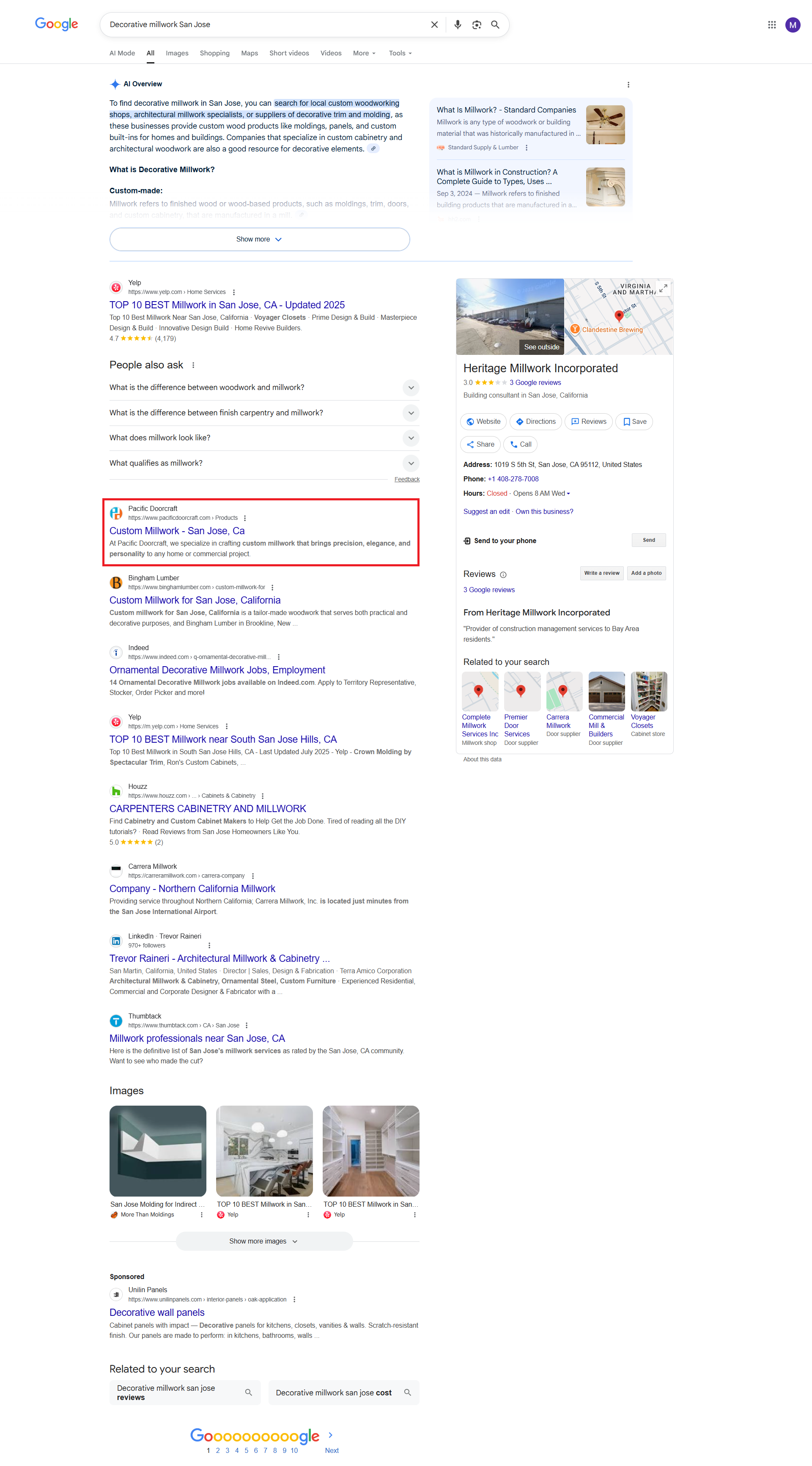Click the Voyager Closets thumbnail
Viewport: 812px width, 1466px height.
coord(649,692)
